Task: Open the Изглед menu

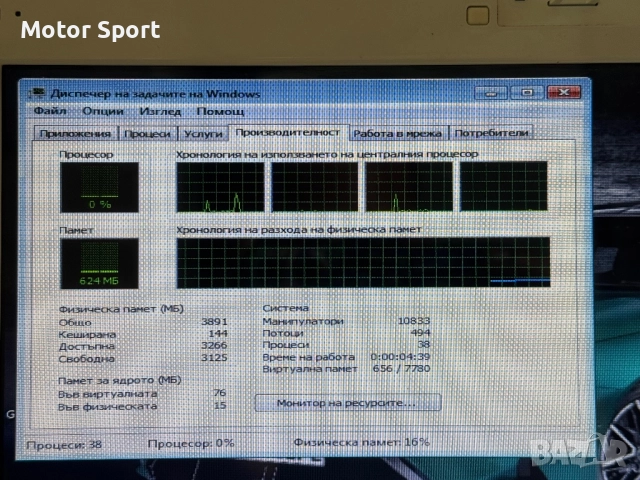Action: (160, 111)
